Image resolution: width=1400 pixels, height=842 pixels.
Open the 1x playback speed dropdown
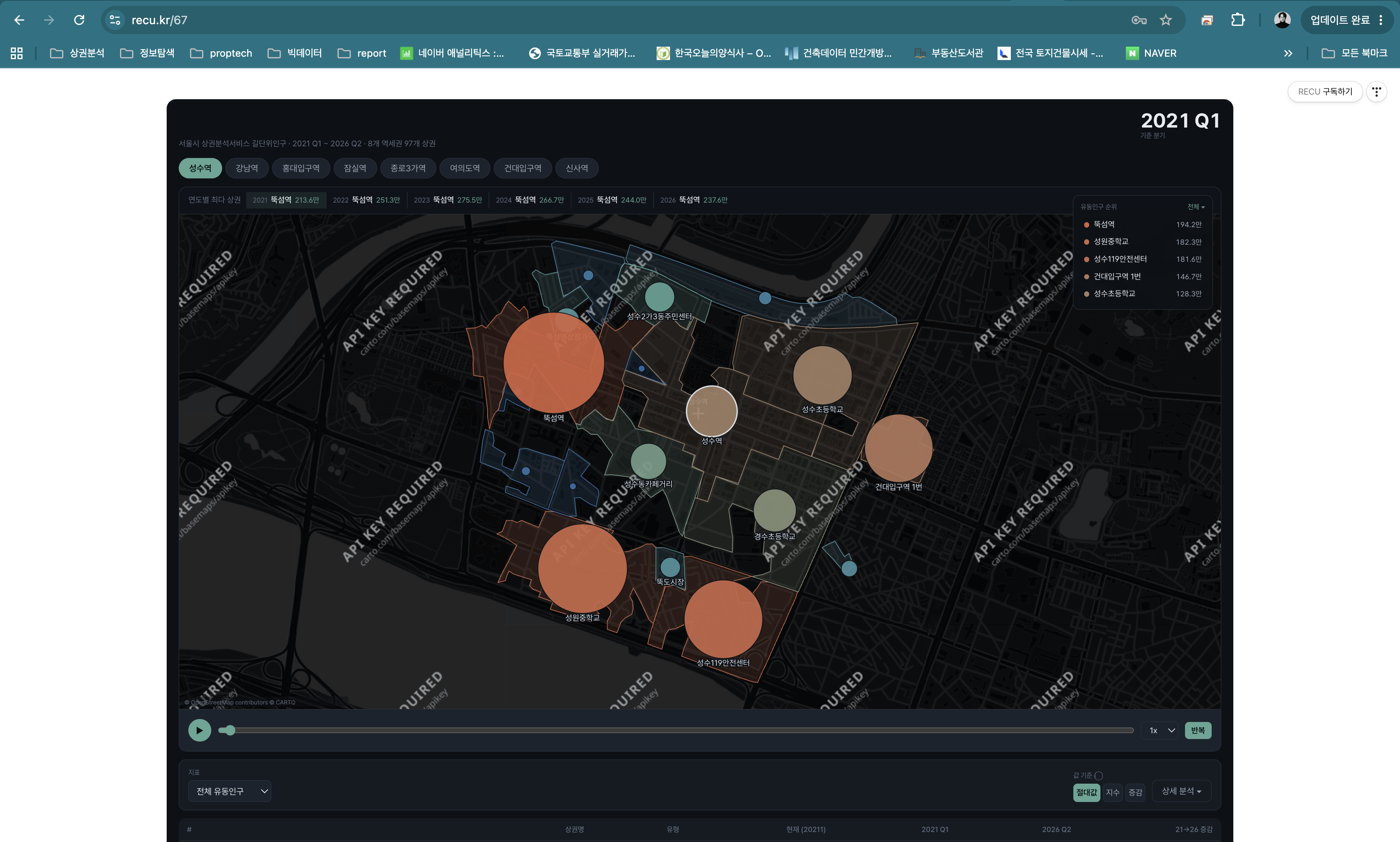coord(1161,730)
